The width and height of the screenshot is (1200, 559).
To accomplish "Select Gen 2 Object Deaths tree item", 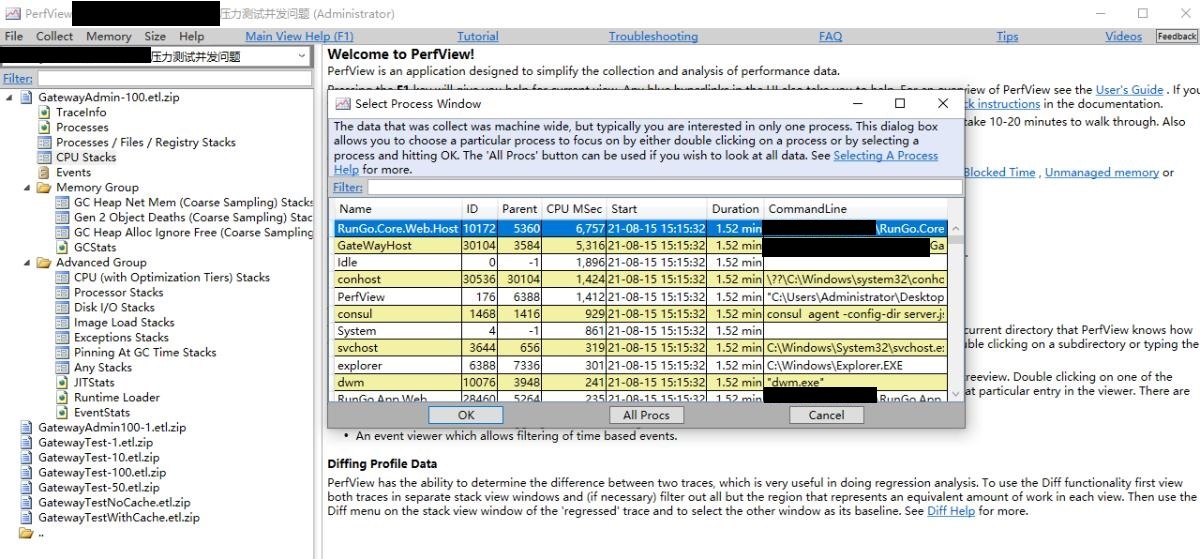I will tap(193, 217).
